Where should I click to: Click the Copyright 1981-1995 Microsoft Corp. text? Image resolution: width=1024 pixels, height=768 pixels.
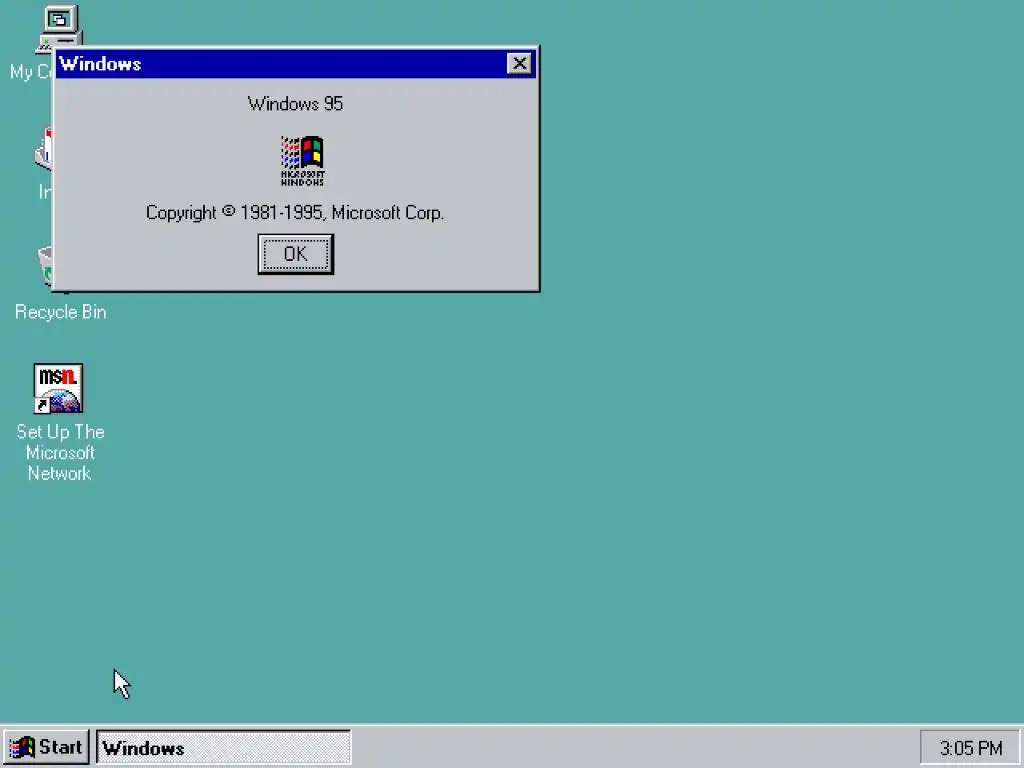click(x=295, y=213)
